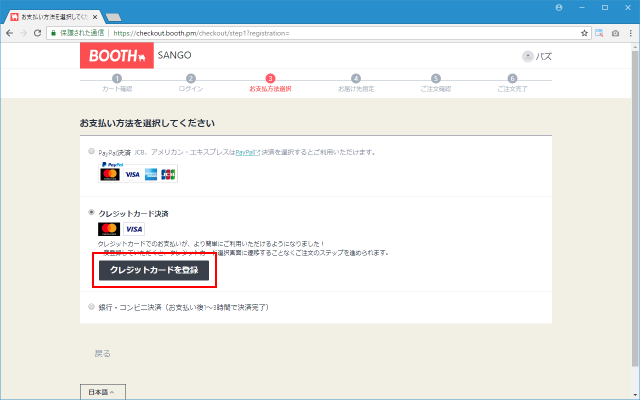Click the PayPal cards logo image

point(138,172)
